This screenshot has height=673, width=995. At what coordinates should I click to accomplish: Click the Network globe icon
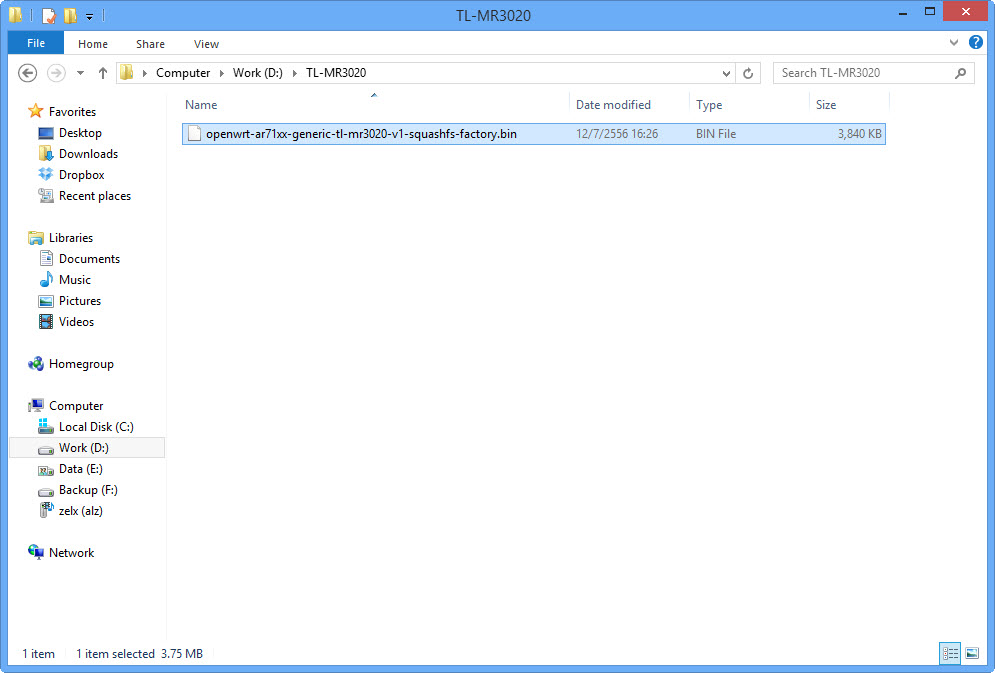tap(36, 552)
